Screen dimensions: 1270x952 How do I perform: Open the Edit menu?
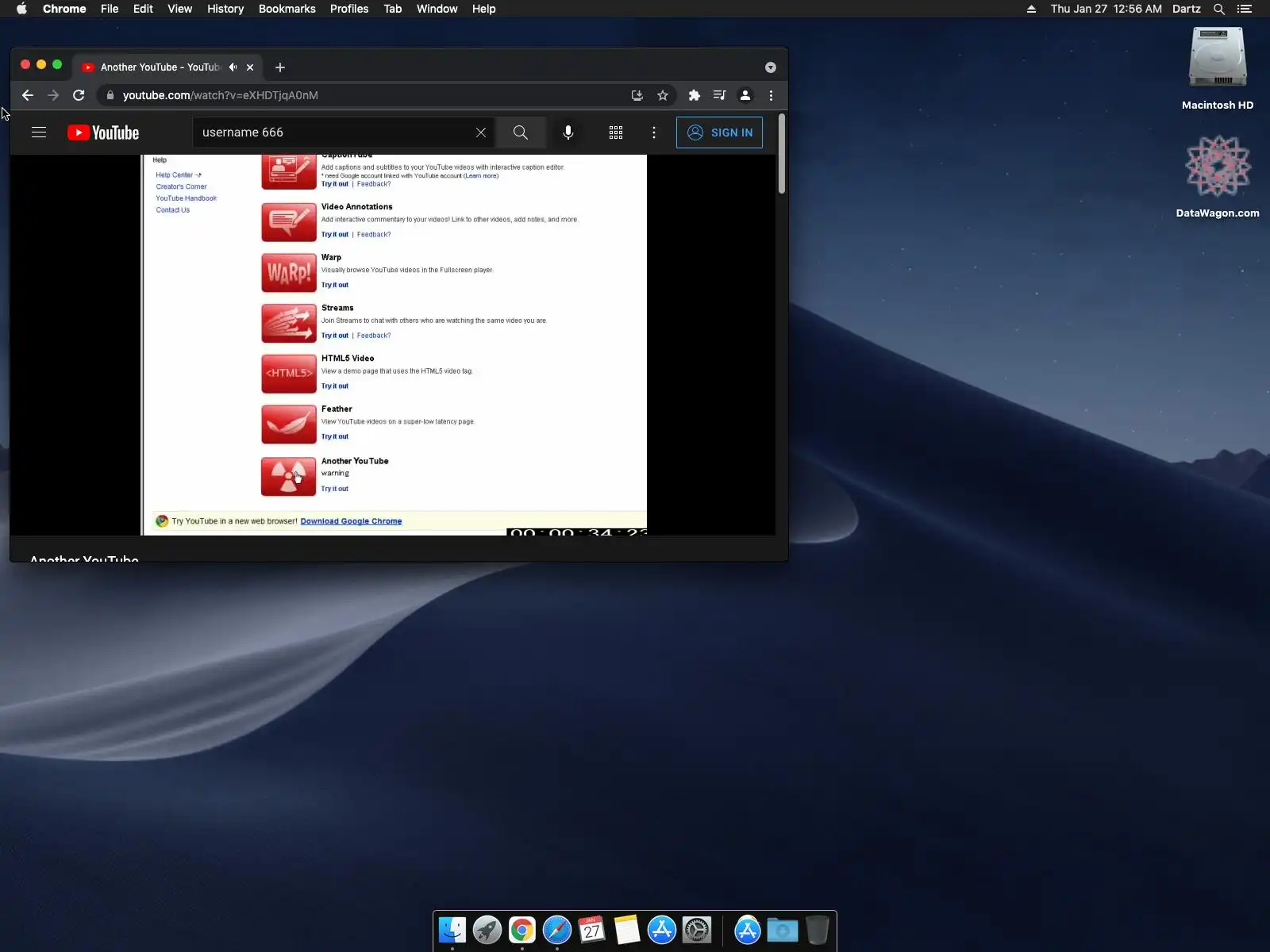click(143, 9)
